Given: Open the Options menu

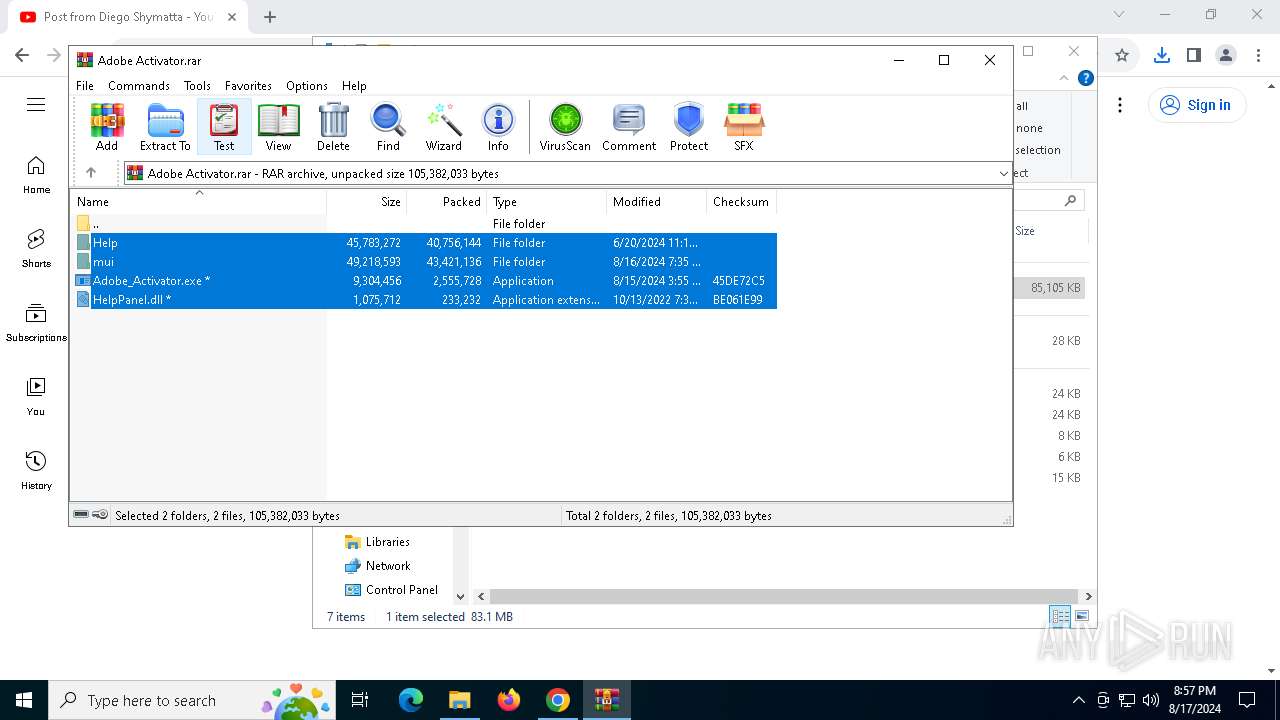Looking at the screenshot, I should pyautogui.click(x=307, y=86).
